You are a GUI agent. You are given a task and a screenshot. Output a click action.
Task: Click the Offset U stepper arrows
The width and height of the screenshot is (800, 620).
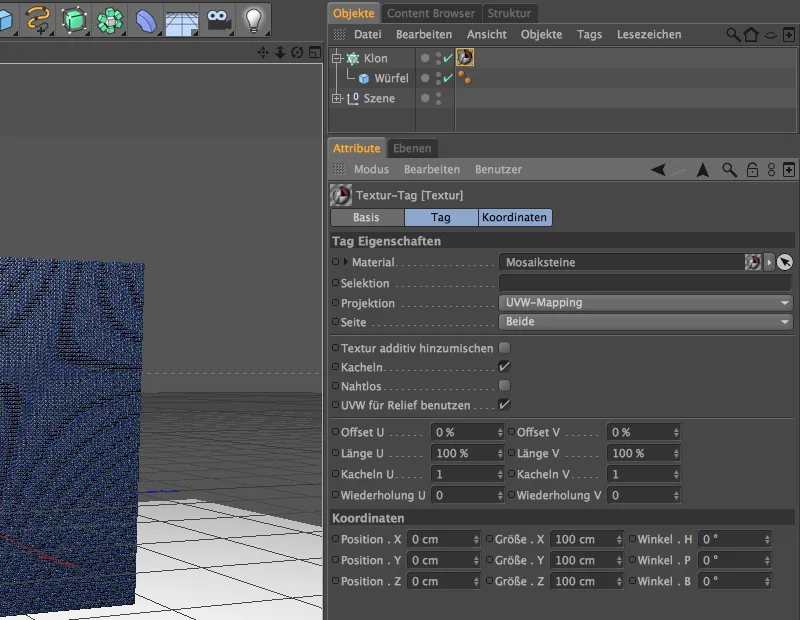(x=500, y=433)
